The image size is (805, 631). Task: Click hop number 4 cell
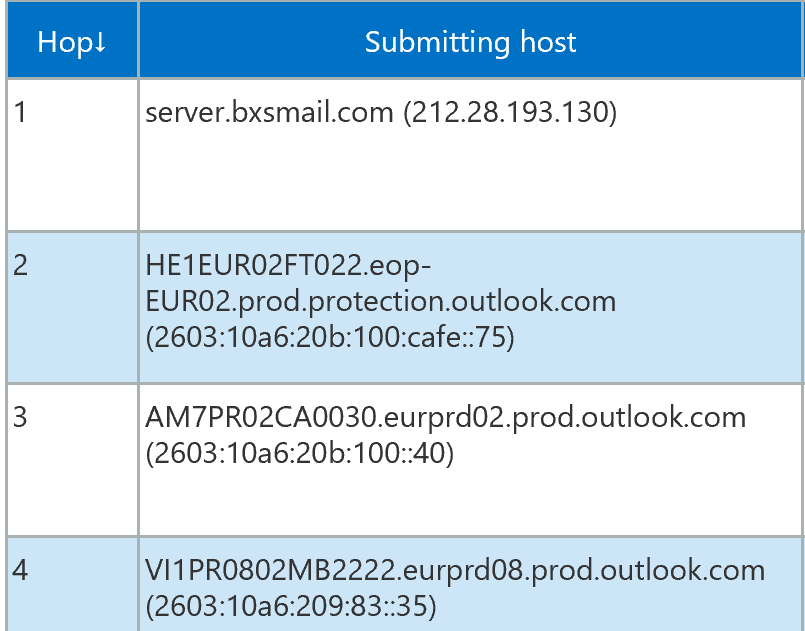pos(72,584)
